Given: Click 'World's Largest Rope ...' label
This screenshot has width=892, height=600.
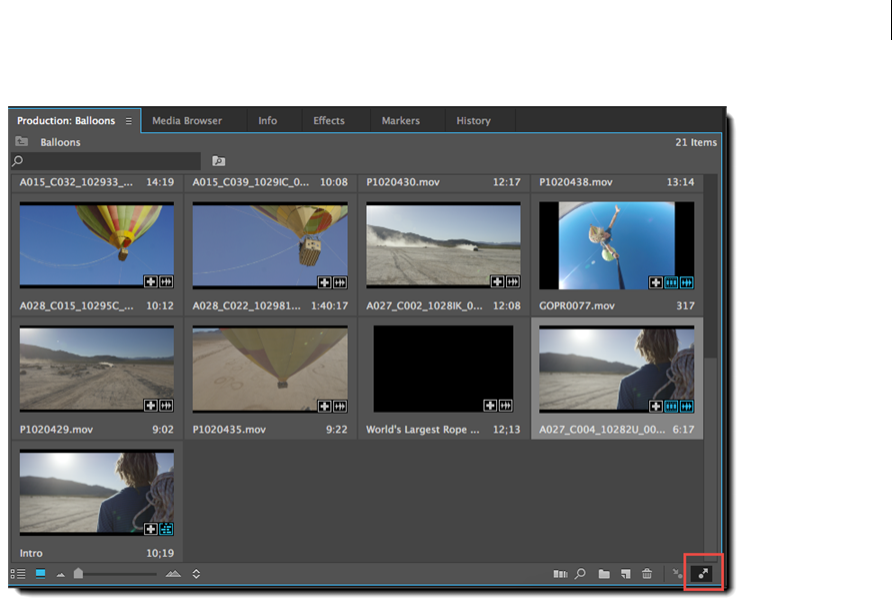Looking at the screenshot, I should [423, 429].
